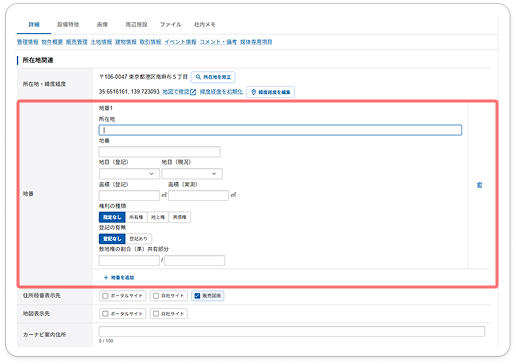Open the 地目（現況） dropdown

192,174
